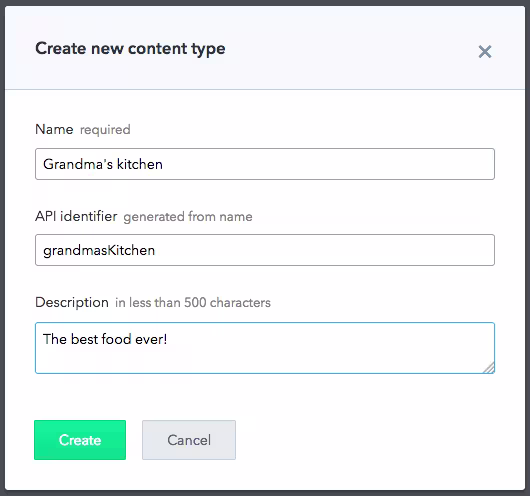Cancel the content type creation
This screenshot has height=496, width=530.
[x=189, y=440]
